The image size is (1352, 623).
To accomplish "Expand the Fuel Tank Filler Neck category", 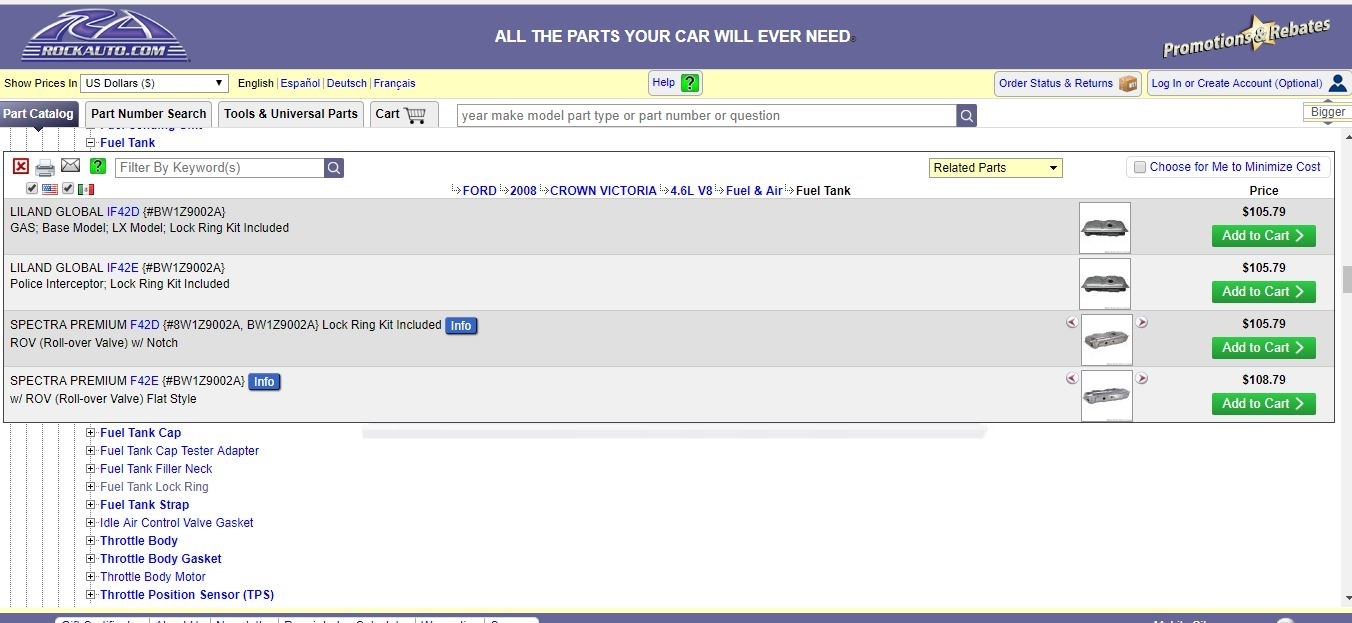I will (90, 469).
